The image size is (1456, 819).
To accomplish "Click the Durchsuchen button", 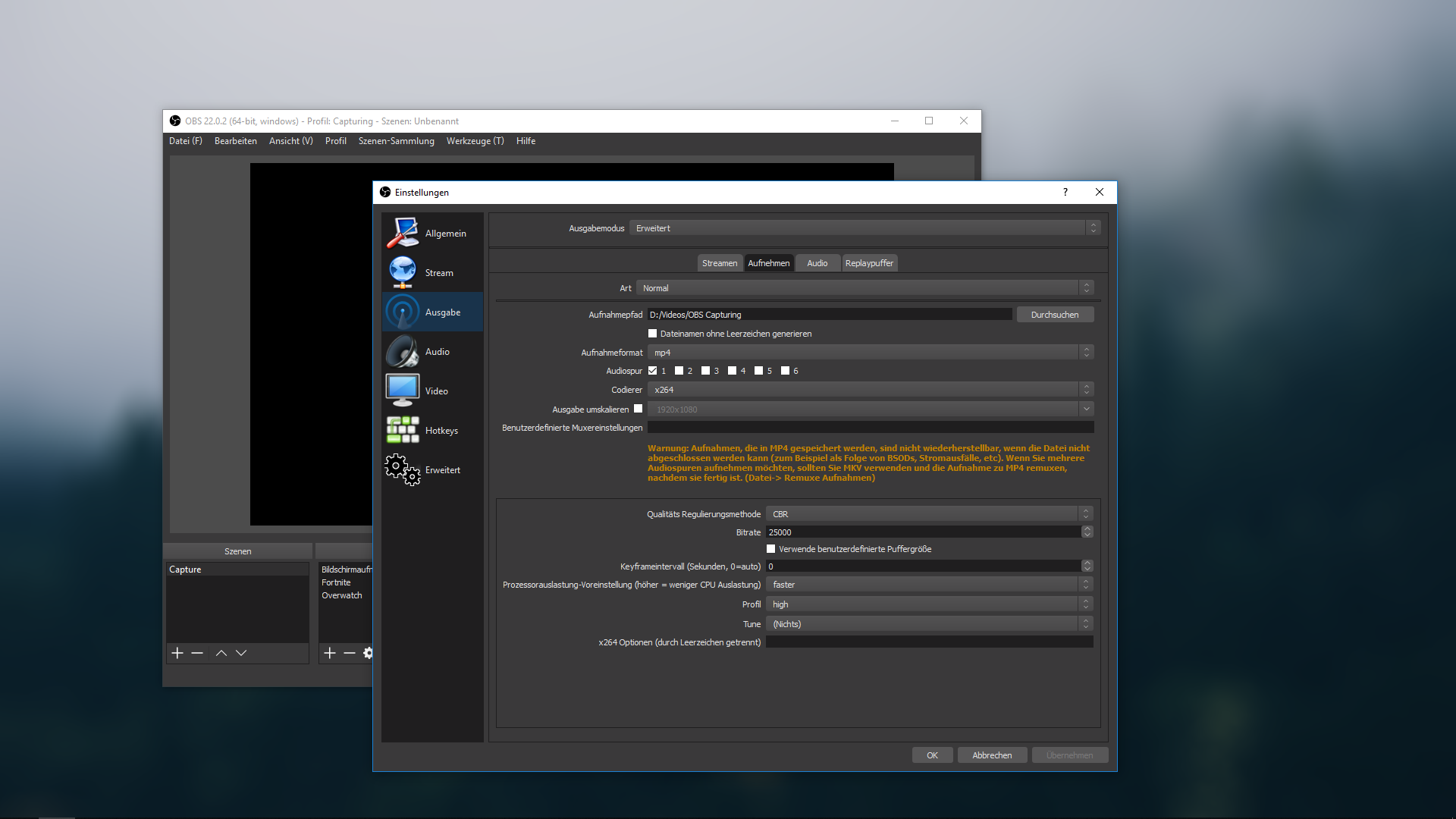I will click(1055, 314).
